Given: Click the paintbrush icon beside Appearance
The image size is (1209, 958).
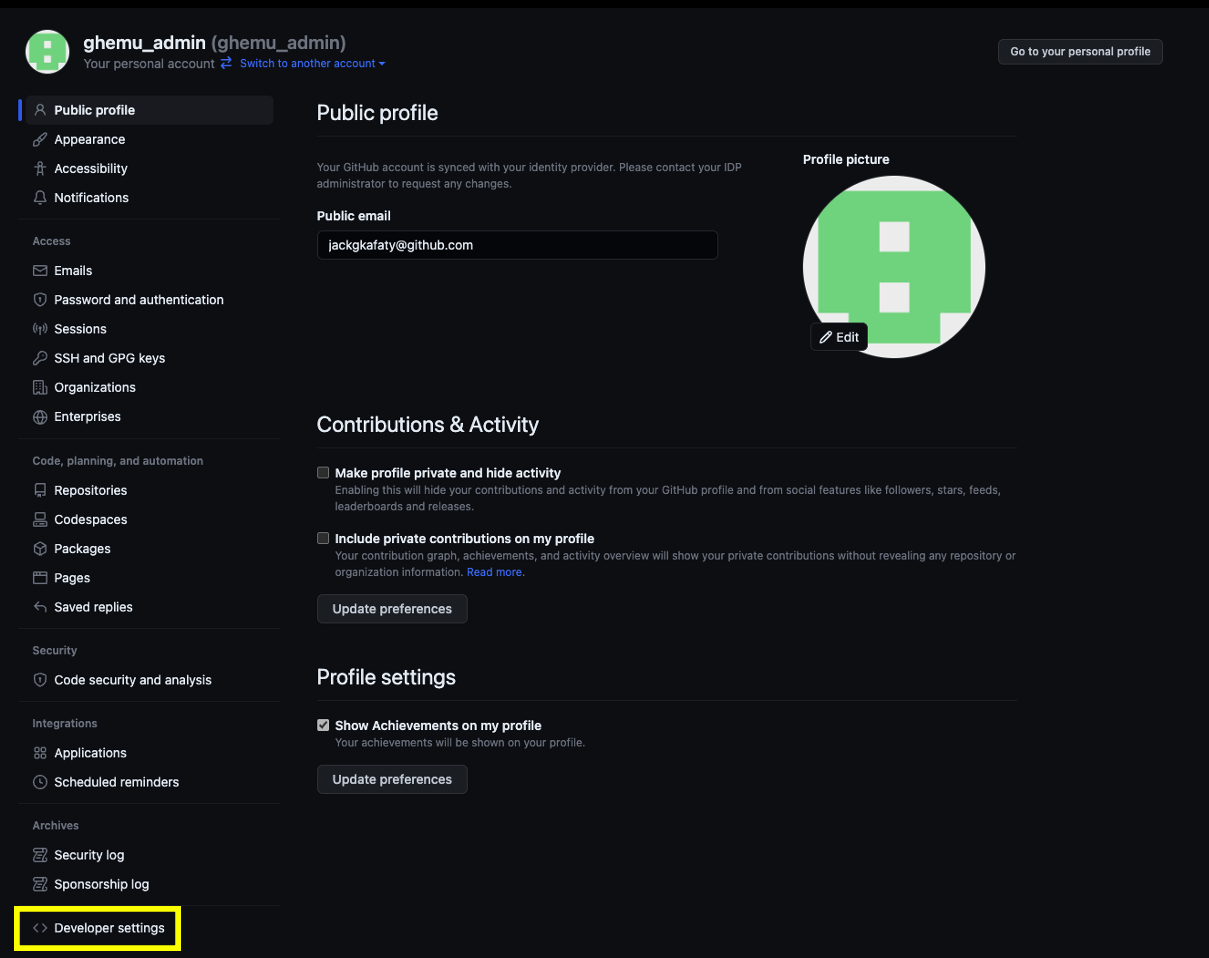Looking at the screenshot, I should [x=40, y=139].
